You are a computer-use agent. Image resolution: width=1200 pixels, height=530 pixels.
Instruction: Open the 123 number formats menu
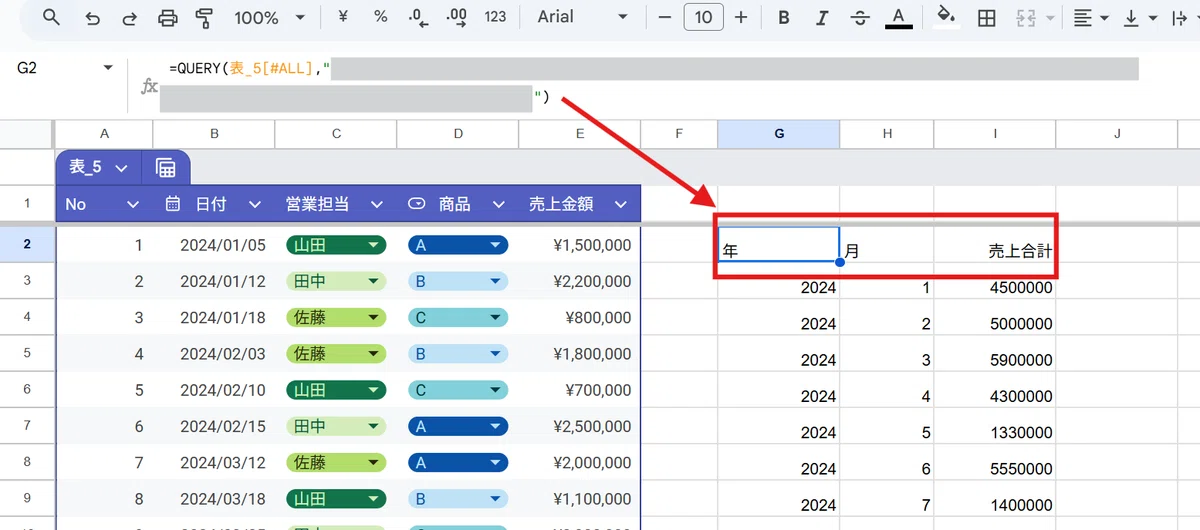tap(494, 17)
